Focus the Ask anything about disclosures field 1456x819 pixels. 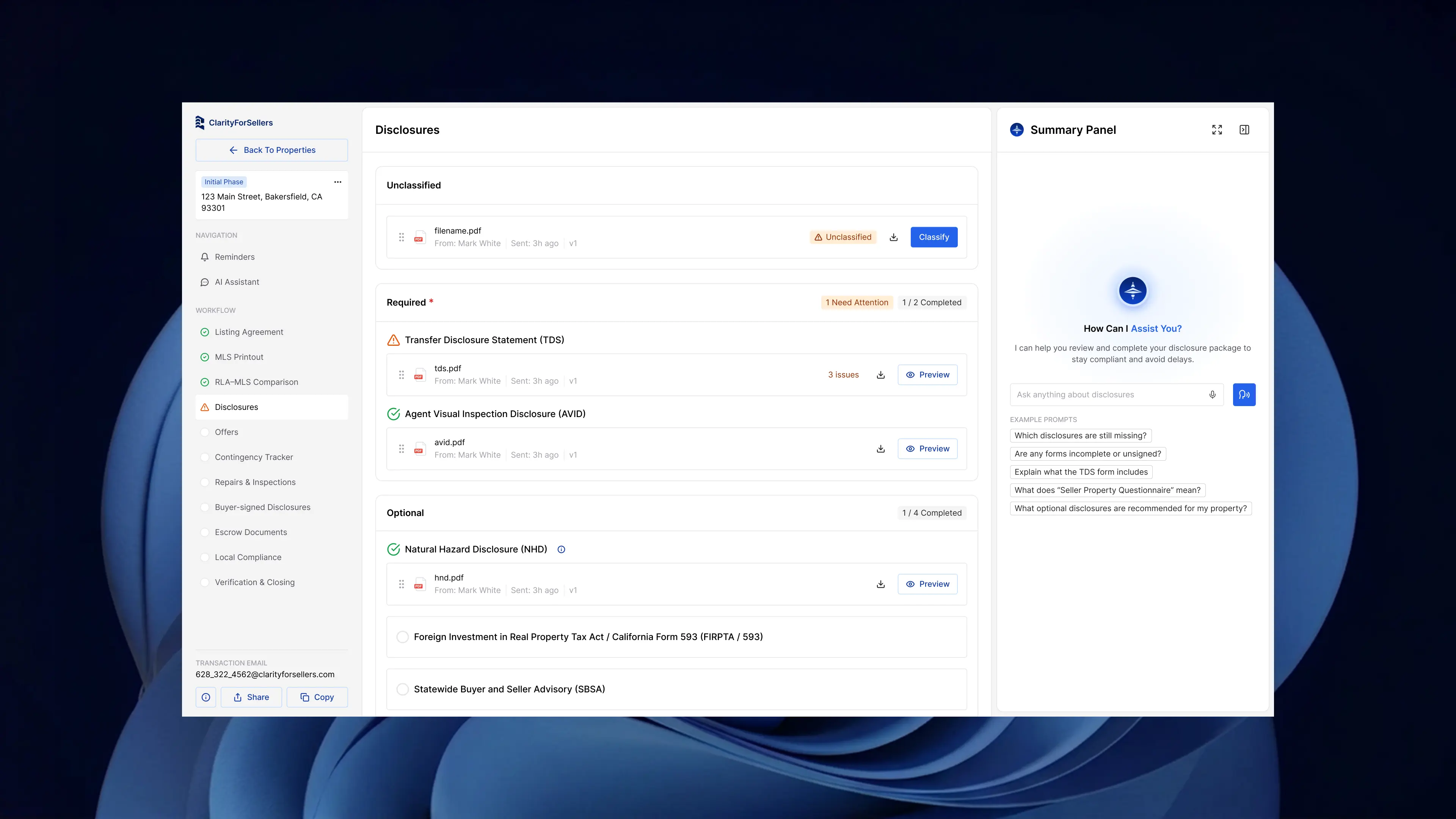click(1108, 394)
